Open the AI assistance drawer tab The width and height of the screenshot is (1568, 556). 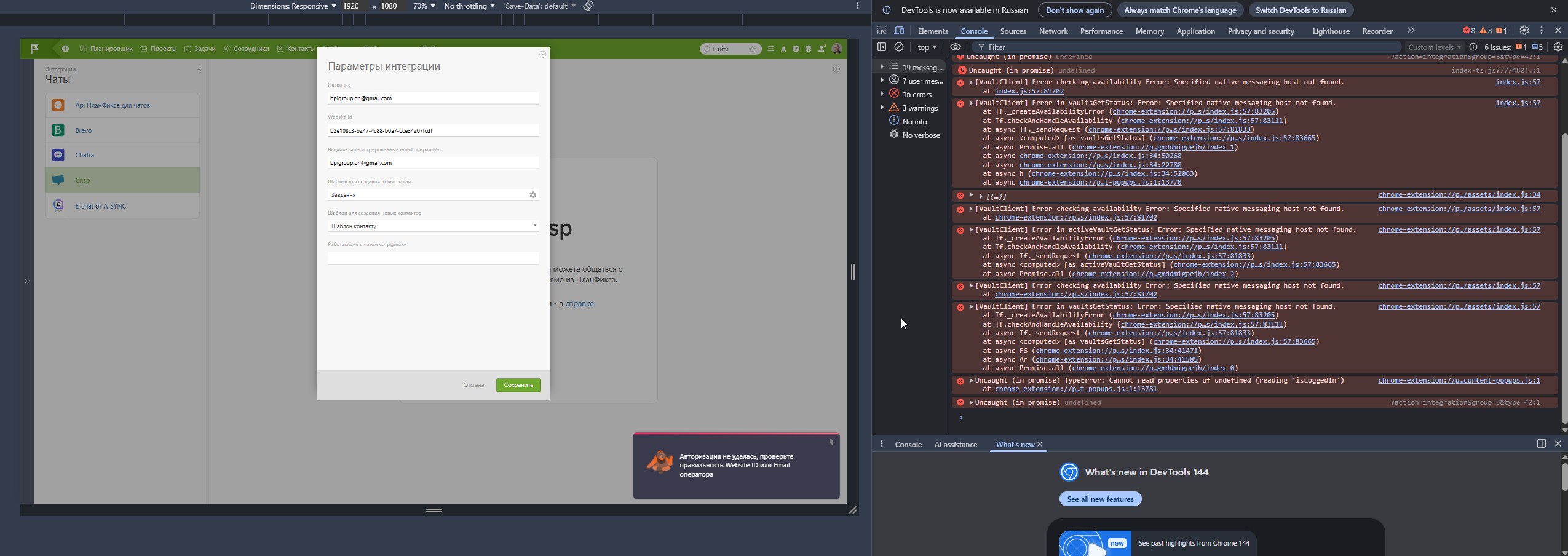pos(956,444)
